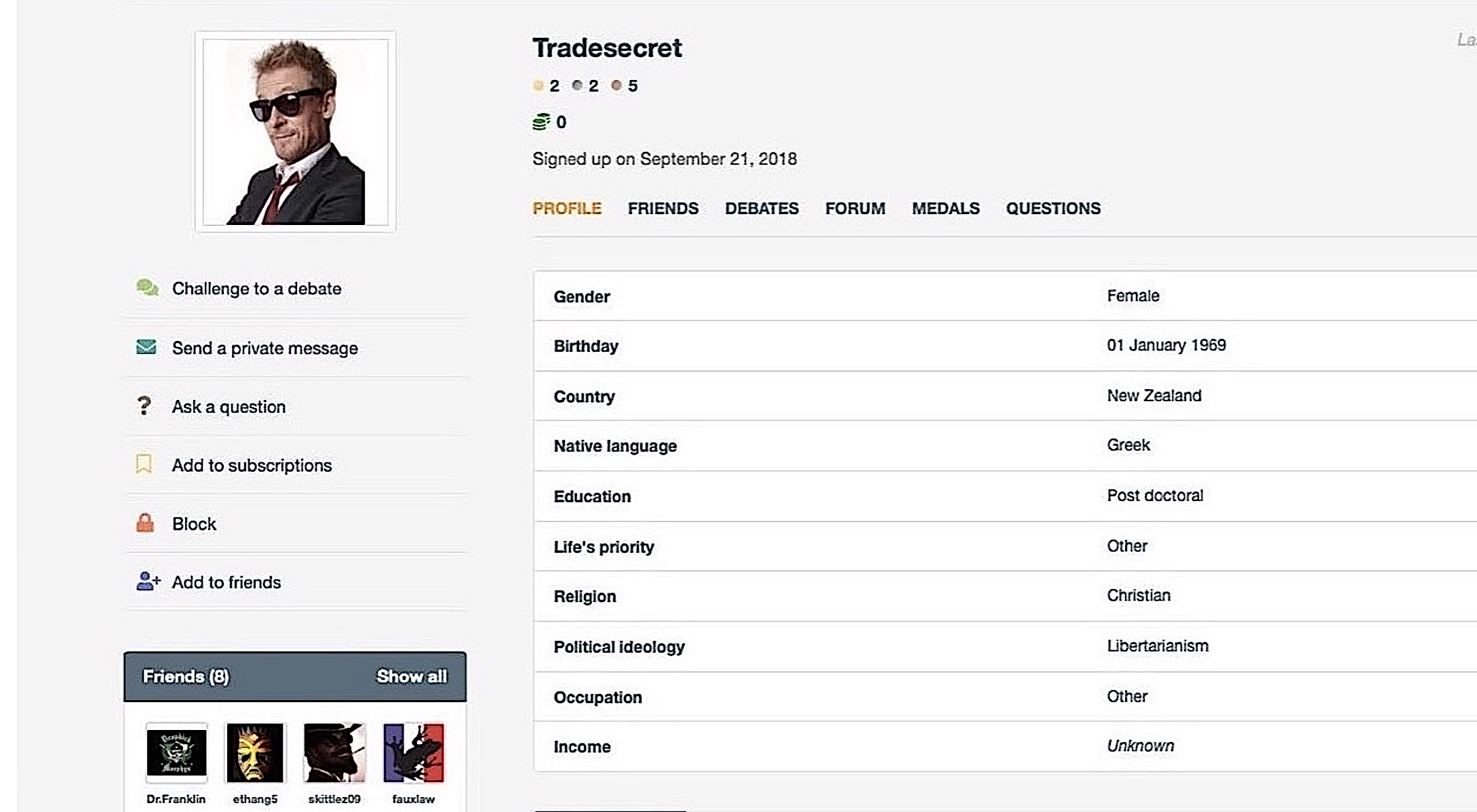The width and height of the screenshot is (1477, 812).
Task: Click Send a private message link
Action: tap(264, 348)
